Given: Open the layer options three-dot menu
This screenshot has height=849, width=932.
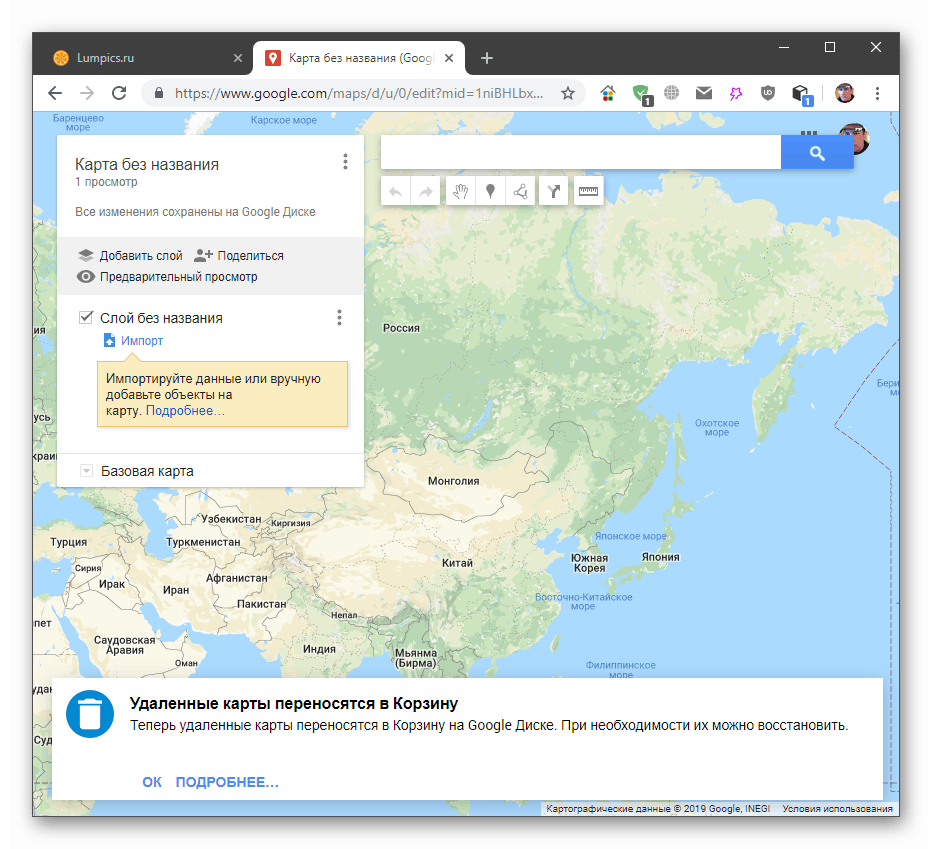Looking at the screenshot, I should point(339,317).
